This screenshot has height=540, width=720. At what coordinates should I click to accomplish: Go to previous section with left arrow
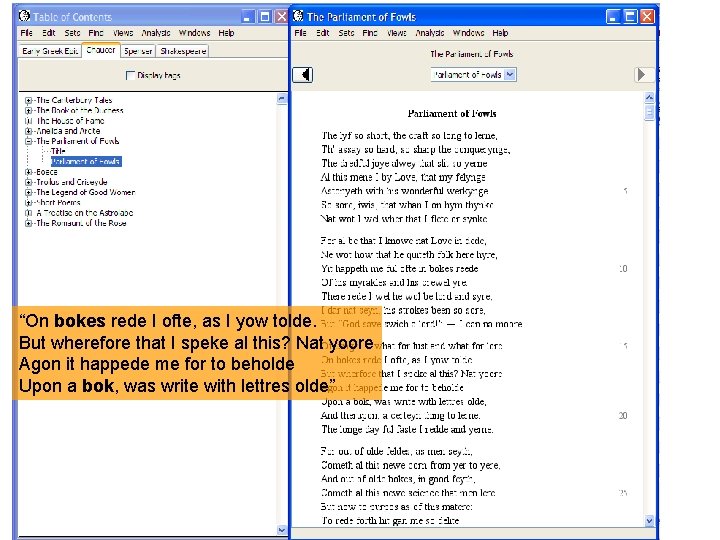click(303, 75)
